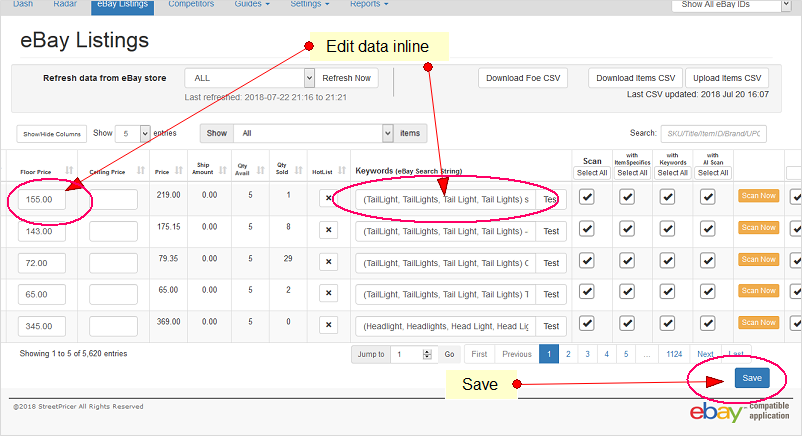The height and width of the screenshot is (436, 802).
Task: Toggle with All Scan checkbox in fourth row
Action: pos(708,294)
